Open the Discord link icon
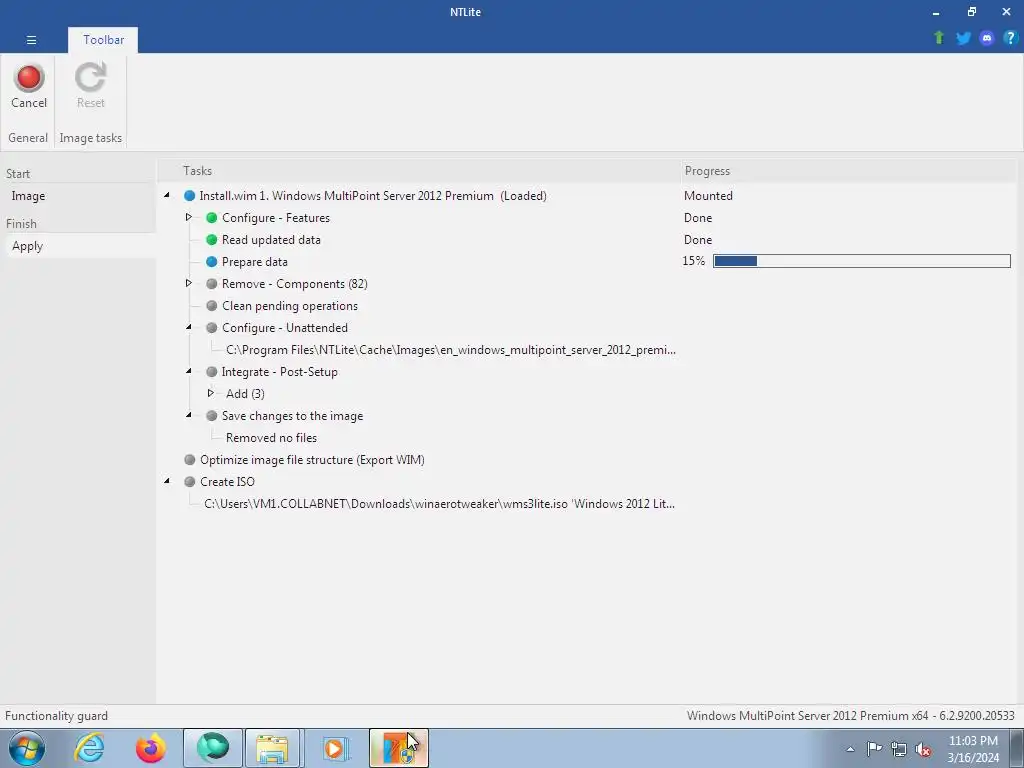Image resolution: width=1024 pixels, height=768 pixels. coord(987,38)
